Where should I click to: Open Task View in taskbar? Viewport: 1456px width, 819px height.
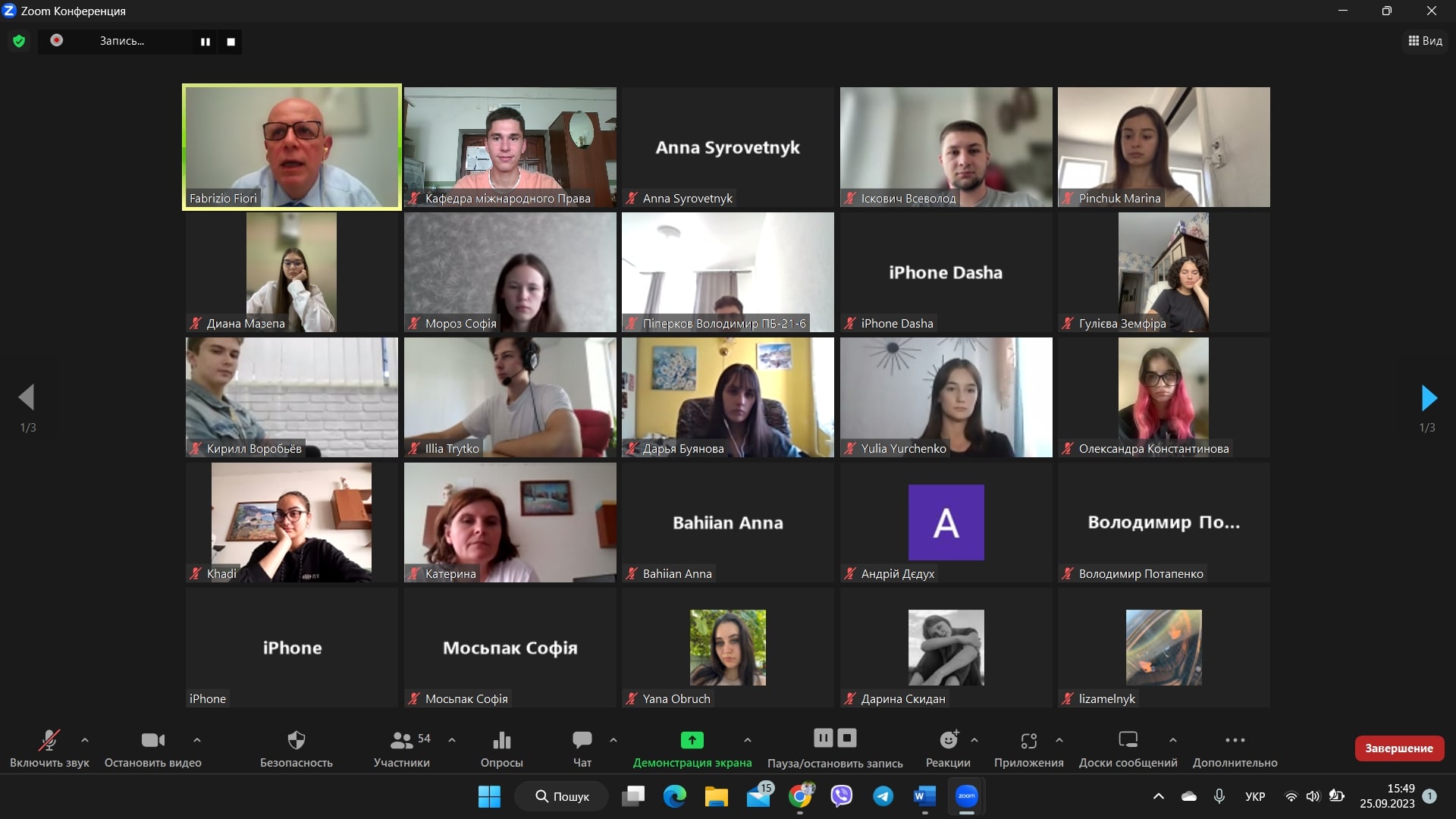click(x=633, y=796)
